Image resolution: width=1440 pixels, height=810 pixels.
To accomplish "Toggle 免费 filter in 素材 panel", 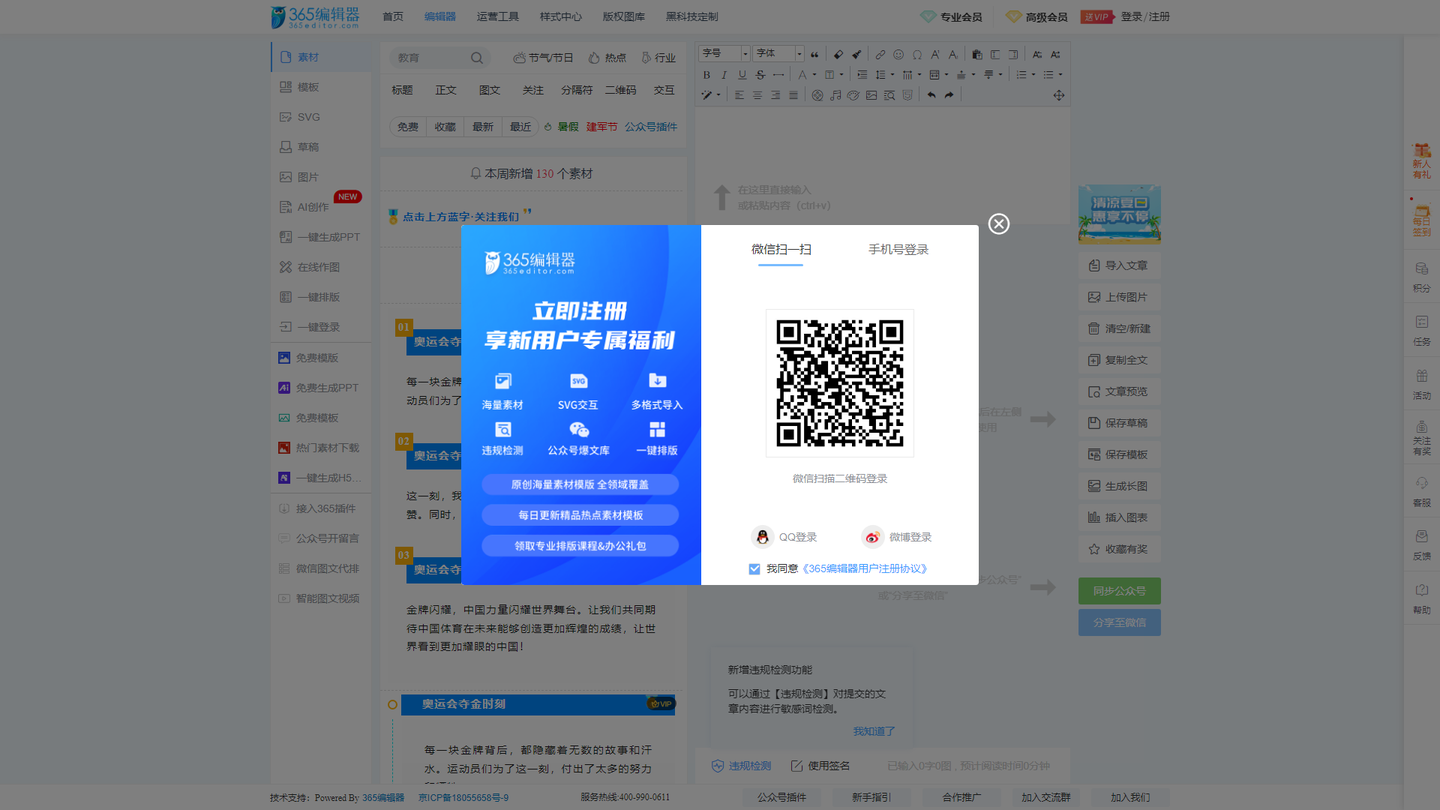I will tap(408, 127).
